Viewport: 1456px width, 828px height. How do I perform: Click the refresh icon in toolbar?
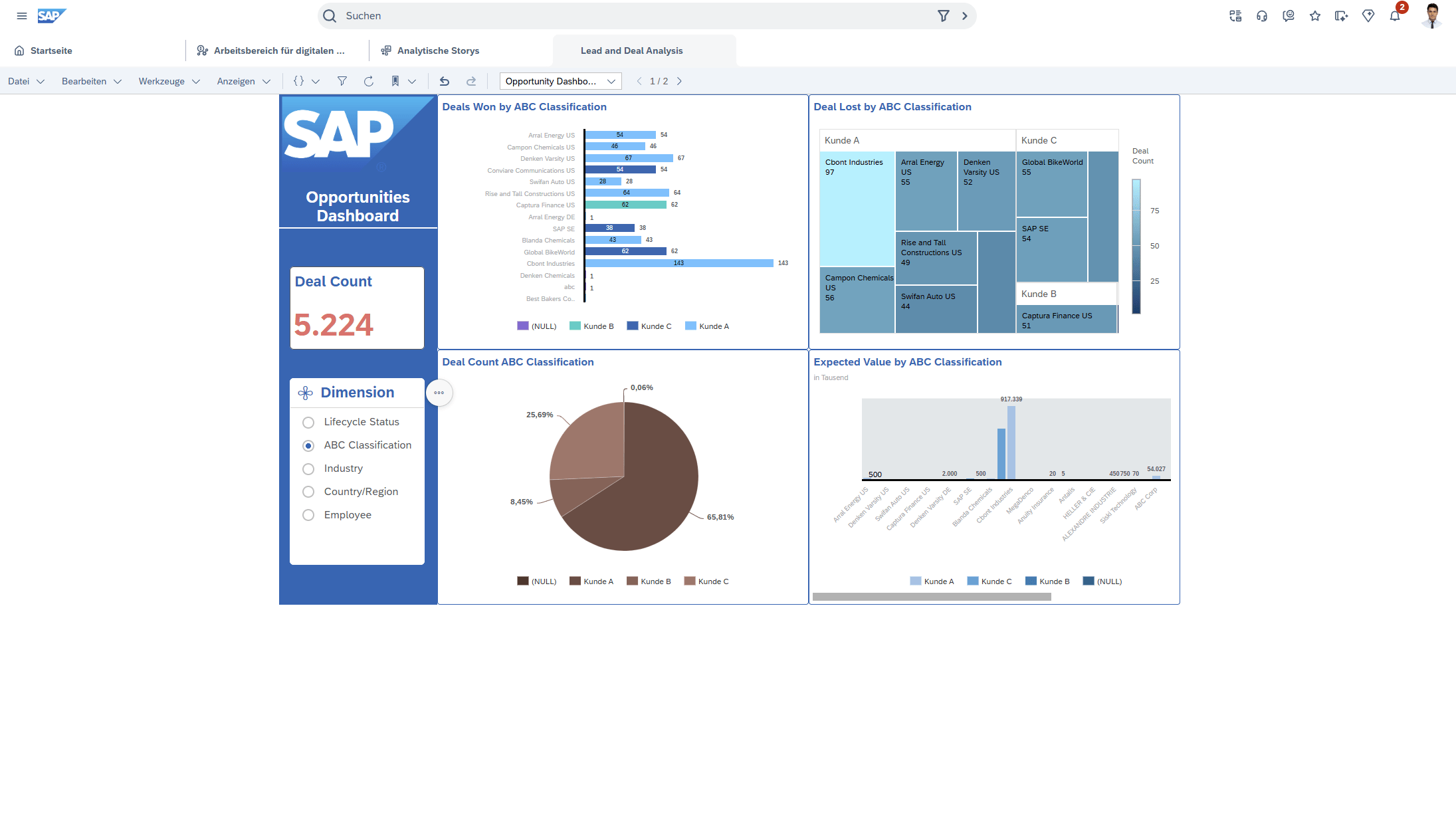point(368,81)
